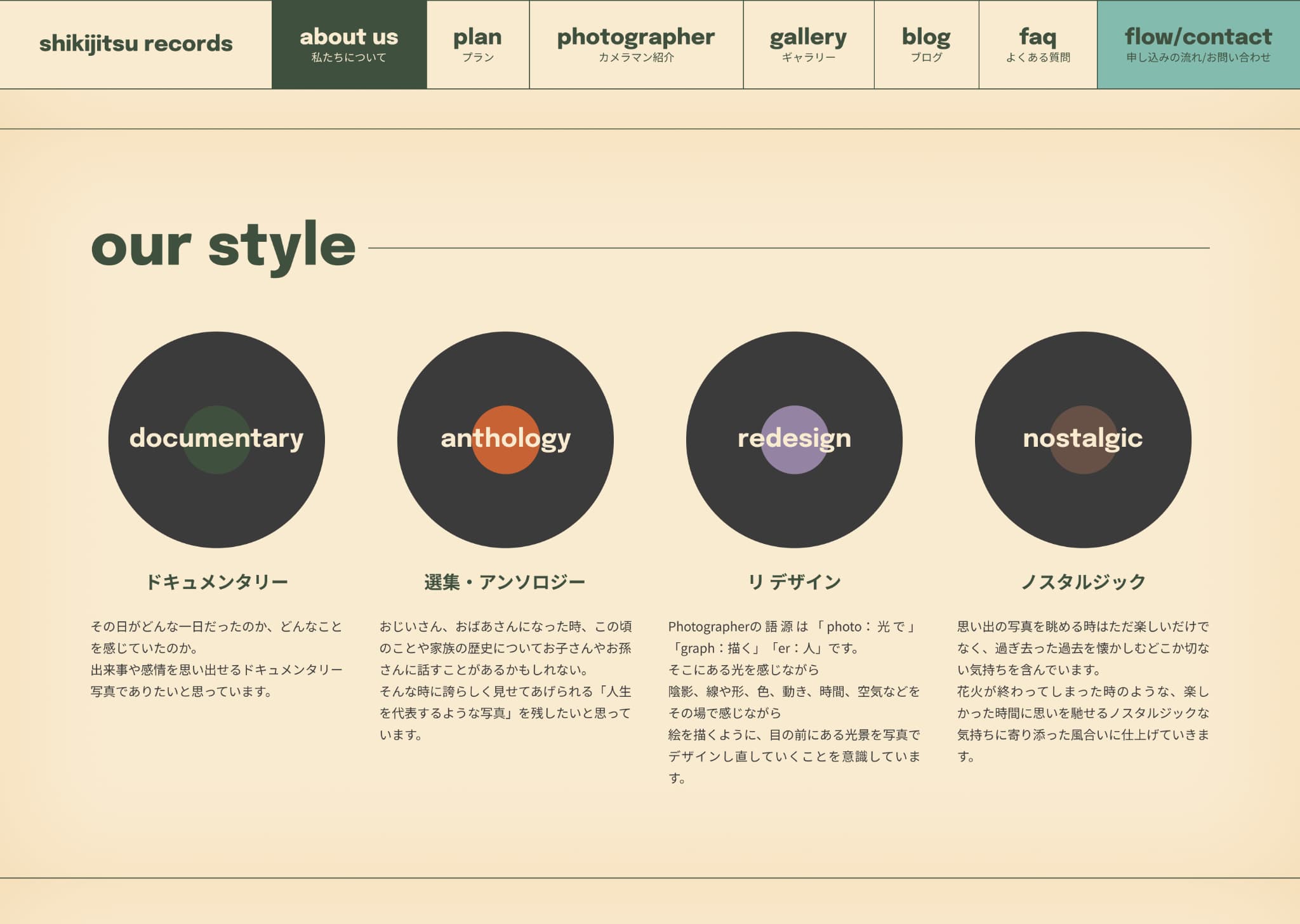The image size is (1300, 924).
Task: Click the our style heading
Action: [223, 246]
